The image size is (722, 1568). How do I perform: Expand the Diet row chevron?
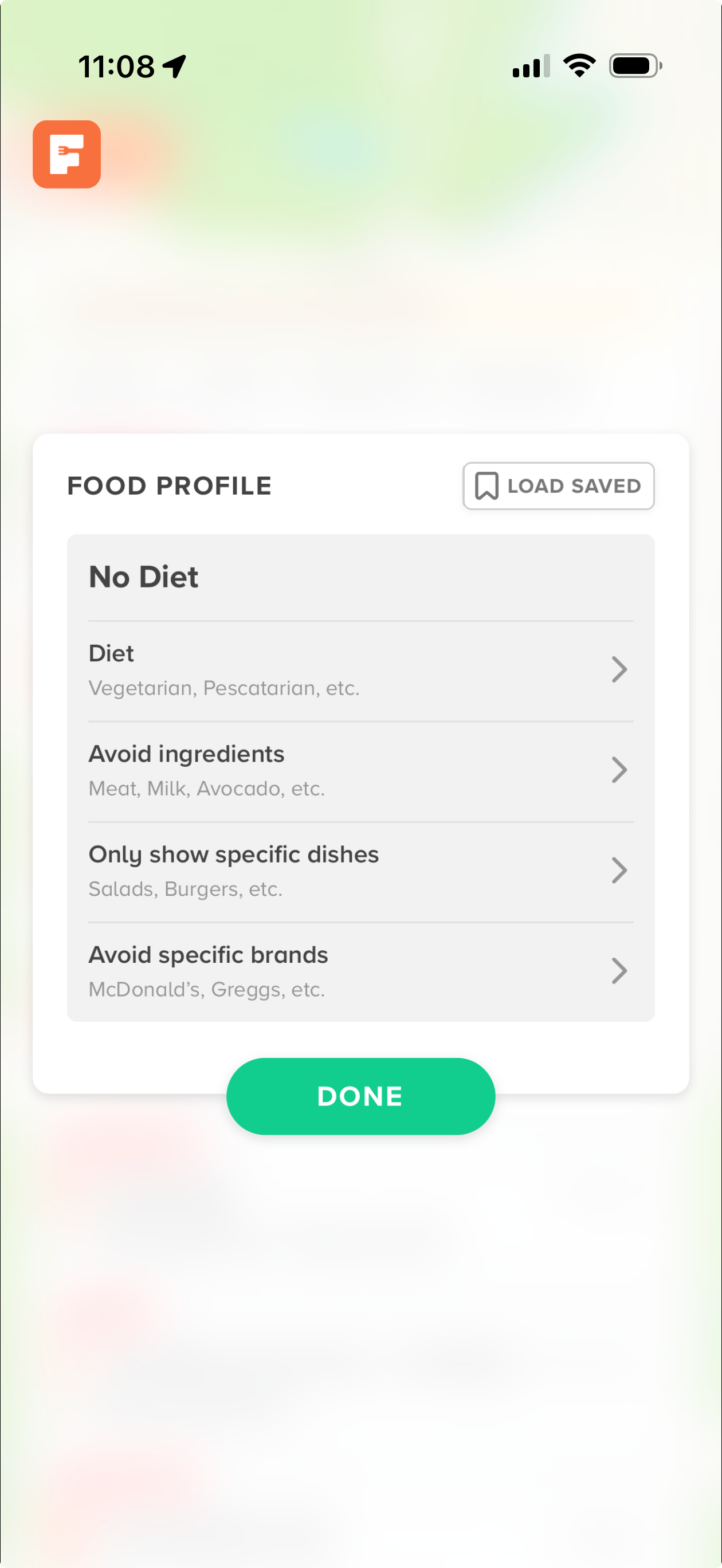(x=618, y=669)
